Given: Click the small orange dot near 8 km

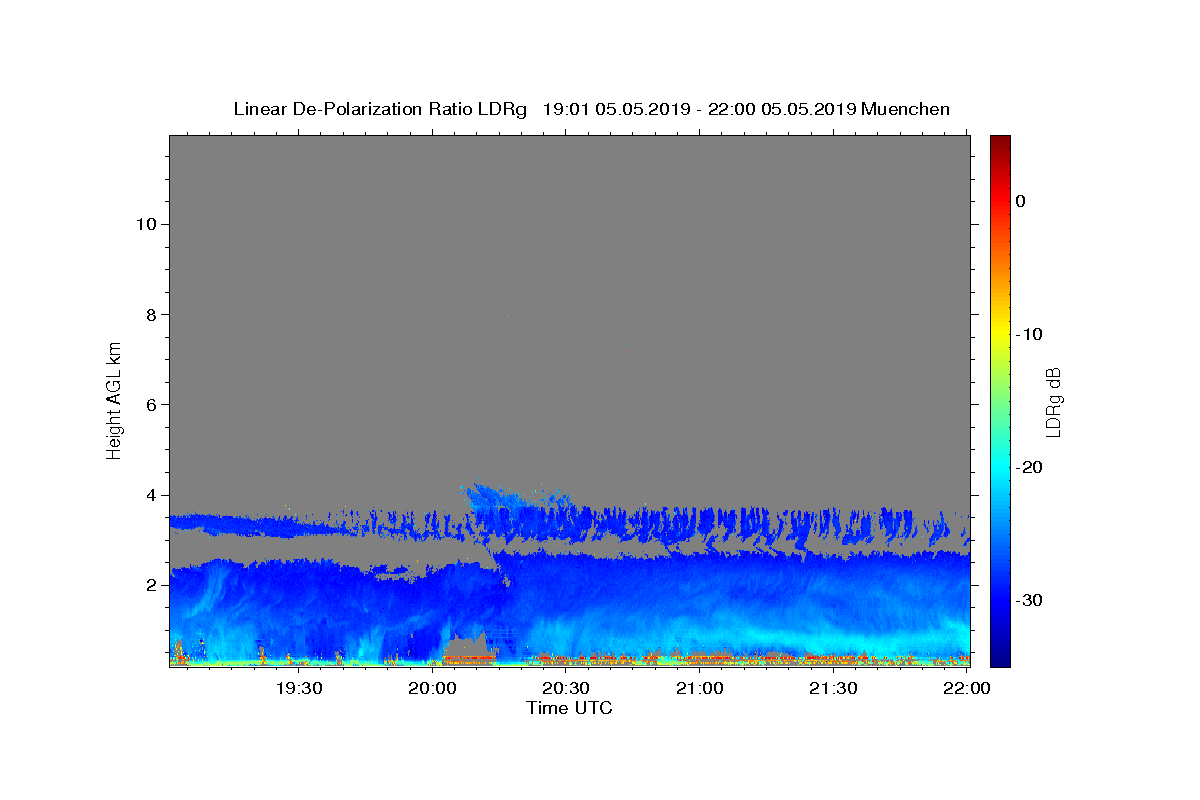Looking at the screenshot, I should click(x=508, y=317).
